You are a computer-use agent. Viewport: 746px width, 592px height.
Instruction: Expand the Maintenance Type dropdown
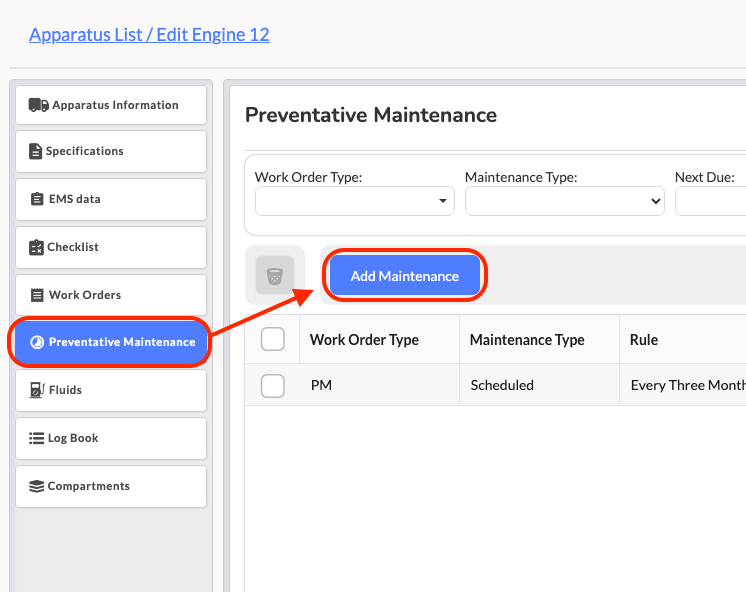(564, 201)
